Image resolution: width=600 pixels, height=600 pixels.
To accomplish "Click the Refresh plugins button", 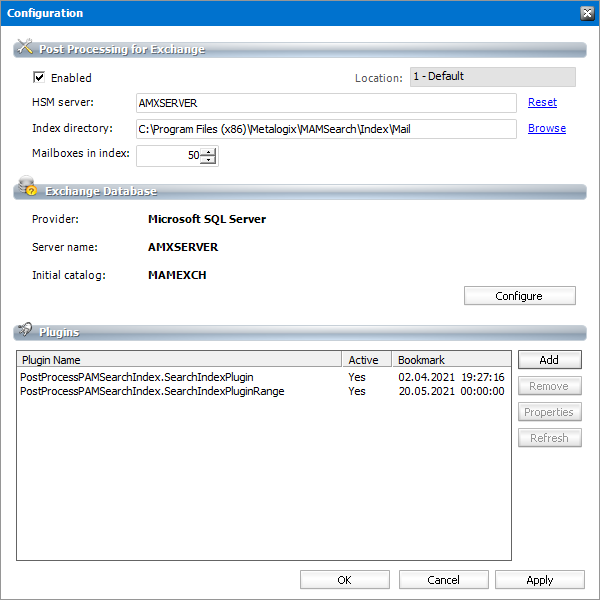I will (x=549, y=437).
